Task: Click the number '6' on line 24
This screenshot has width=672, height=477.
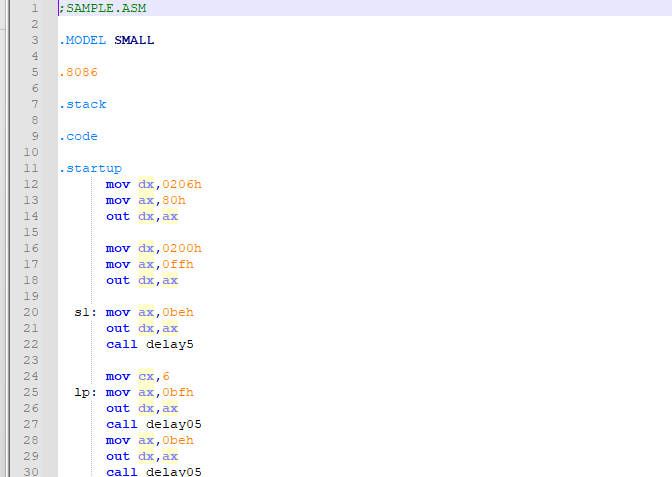Action: [166, 376]
